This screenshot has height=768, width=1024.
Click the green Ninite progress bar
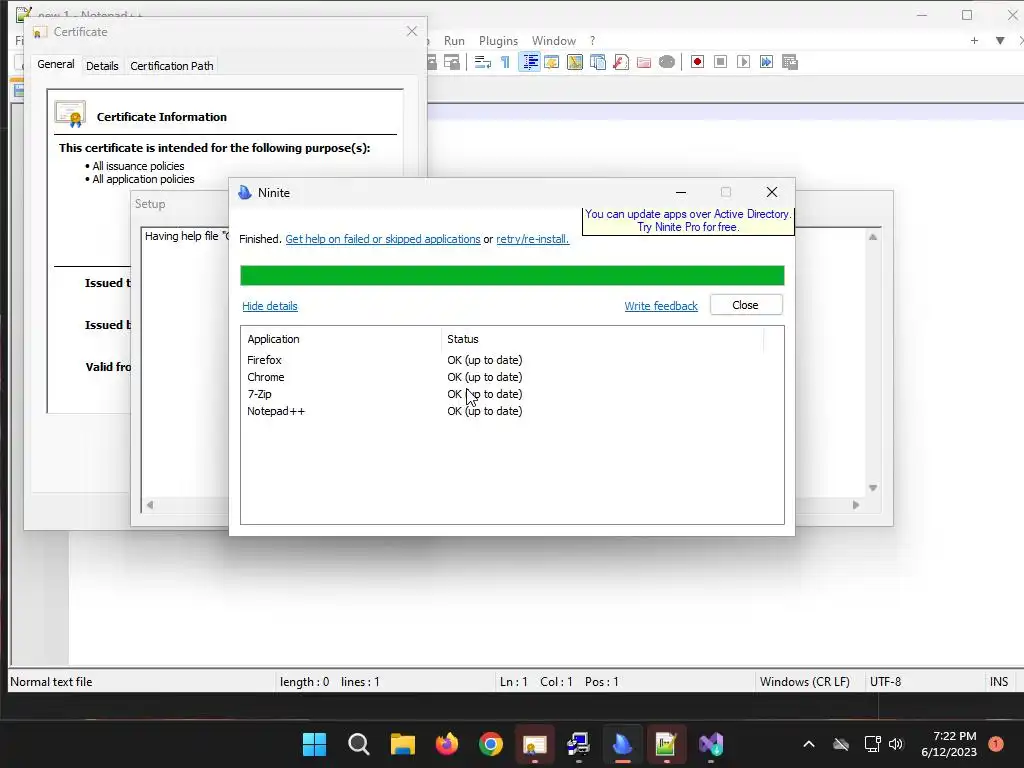tap(512, 276)
